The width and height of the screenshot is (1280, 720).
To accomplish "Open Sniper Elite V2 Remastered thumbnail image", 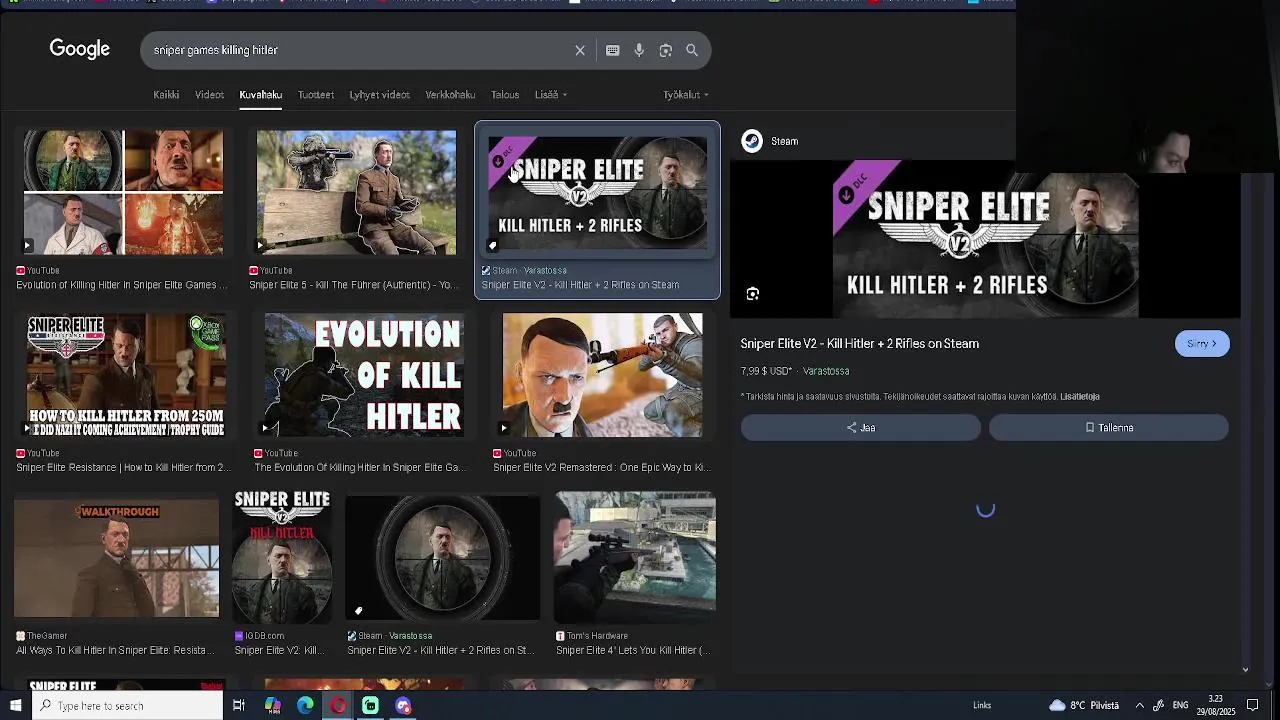I will tap(602, 375).
